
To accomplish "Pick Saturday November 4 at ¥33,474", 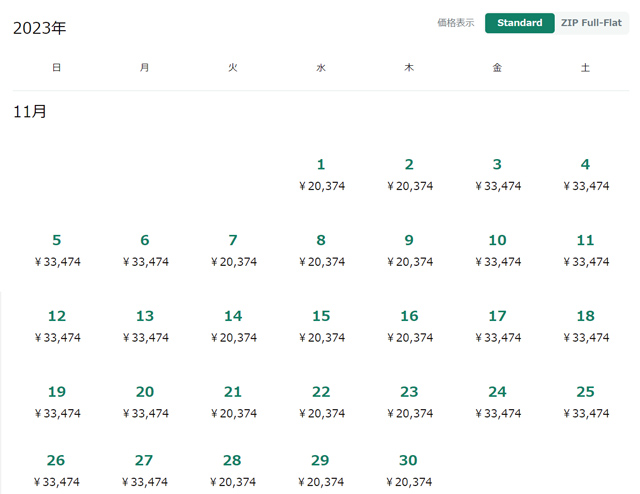I will point(585,174).
